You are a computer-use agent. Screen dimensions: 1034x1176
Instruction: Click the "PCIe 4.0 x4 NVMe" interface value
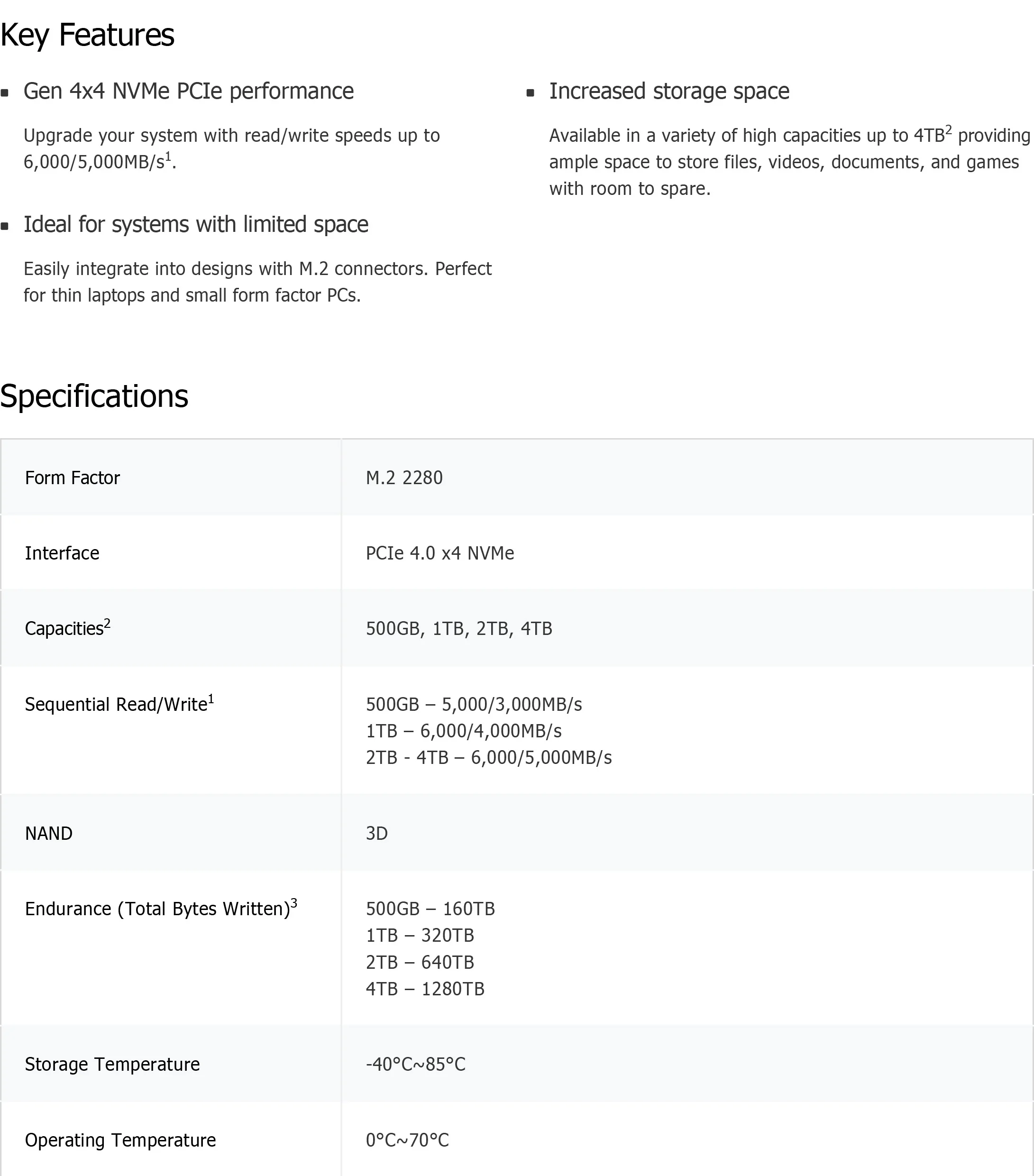[440, 553]
